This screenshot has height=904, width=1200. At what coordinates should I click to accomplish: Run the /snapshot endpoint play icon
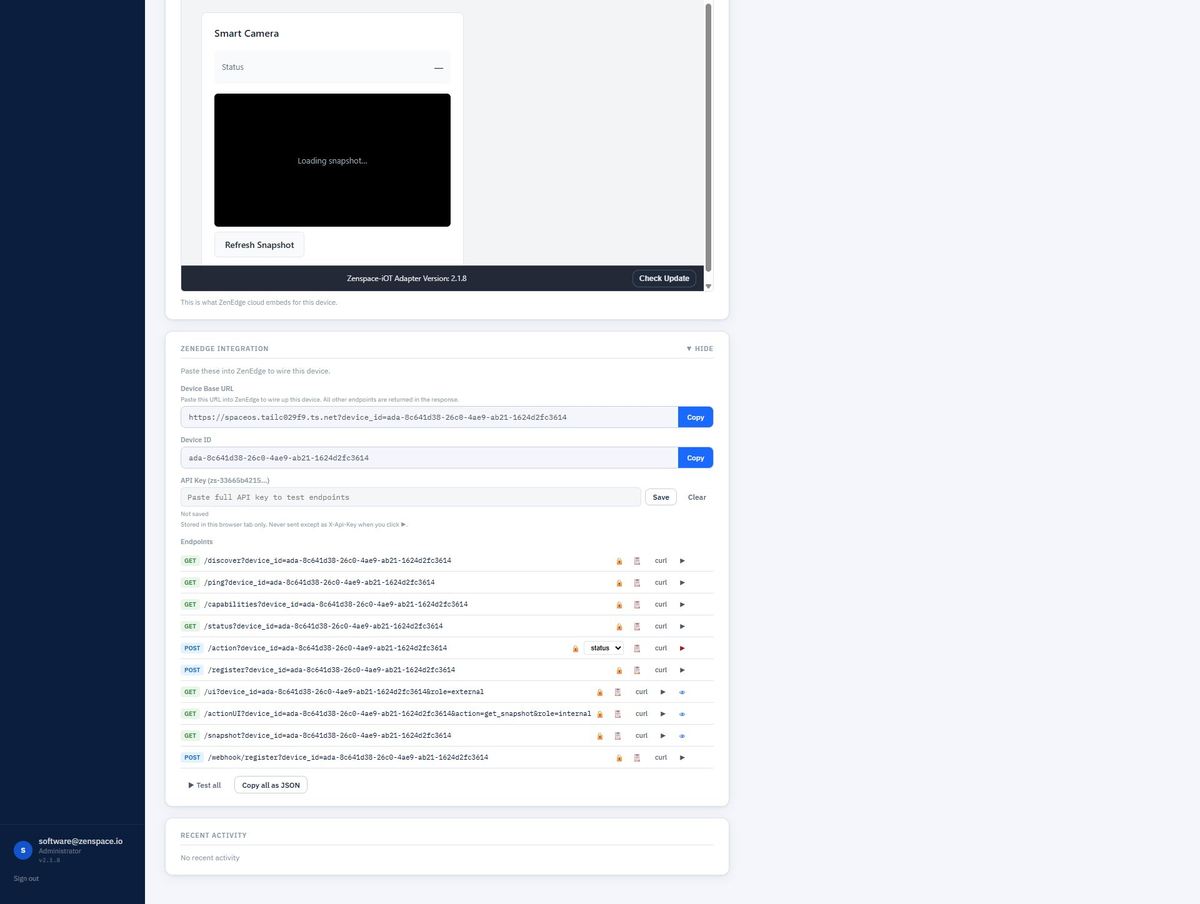[x=662, y=736]
